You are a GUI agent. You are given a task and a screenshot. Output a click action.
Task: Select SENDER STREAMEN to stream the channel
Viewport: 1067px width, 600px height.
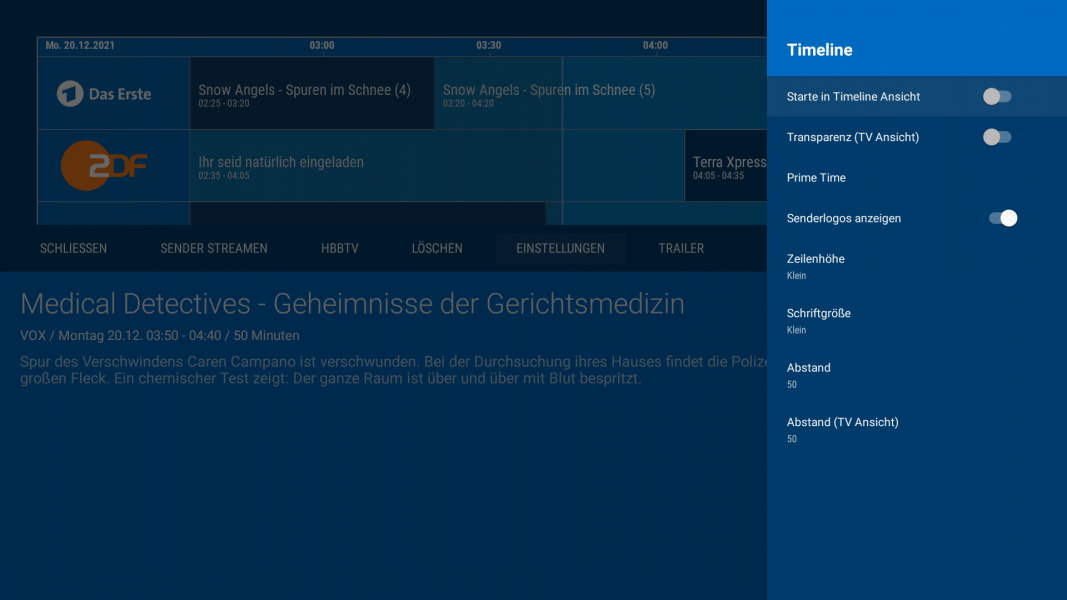click(x=213, y=248)
